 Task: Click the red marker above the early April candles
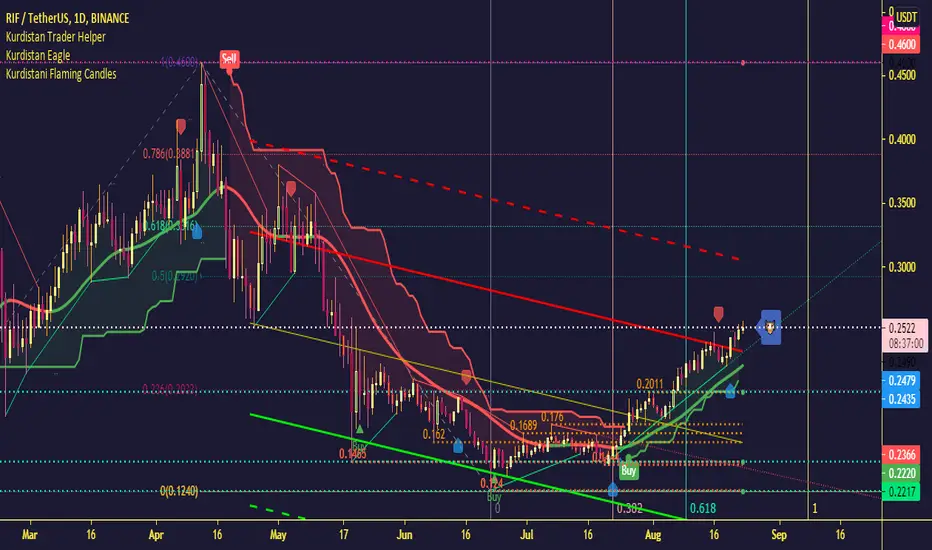[181, 127]
